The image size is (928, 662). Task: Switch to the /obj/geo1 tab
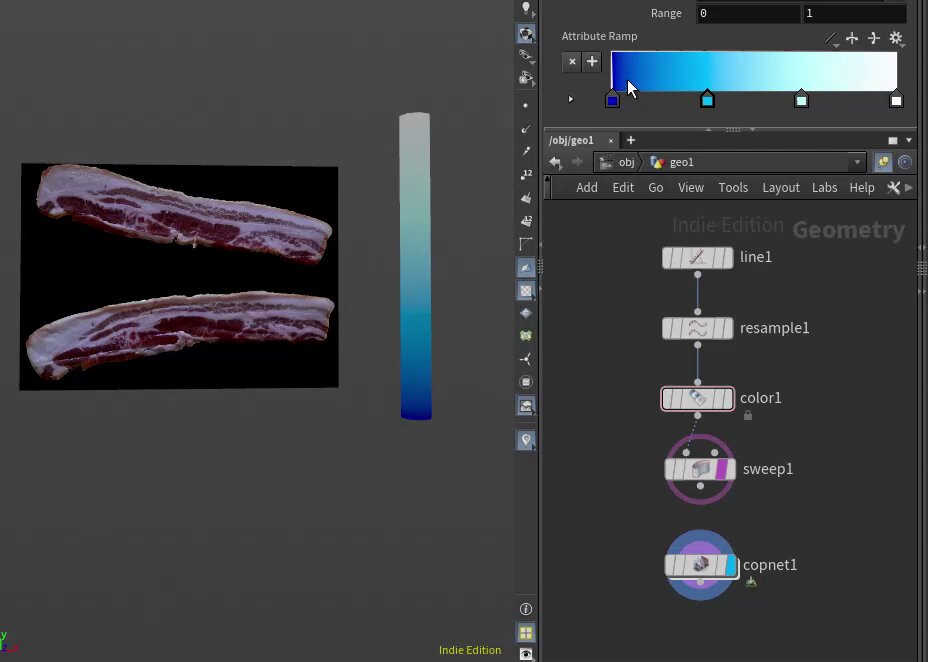571,140
